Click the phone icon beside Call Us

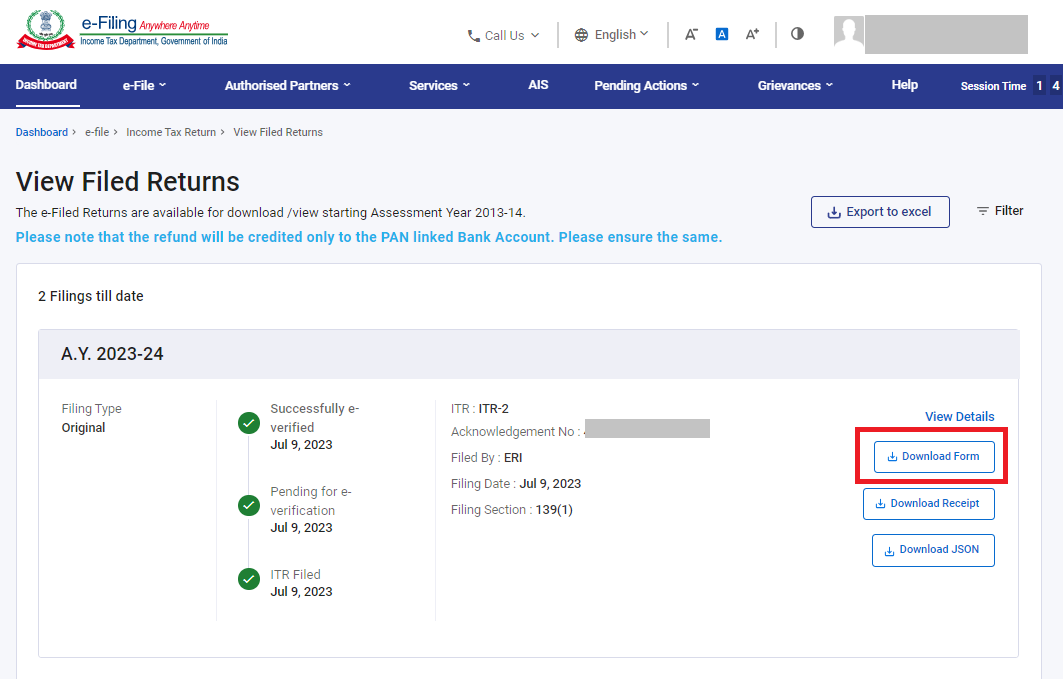tap(473, 35)
